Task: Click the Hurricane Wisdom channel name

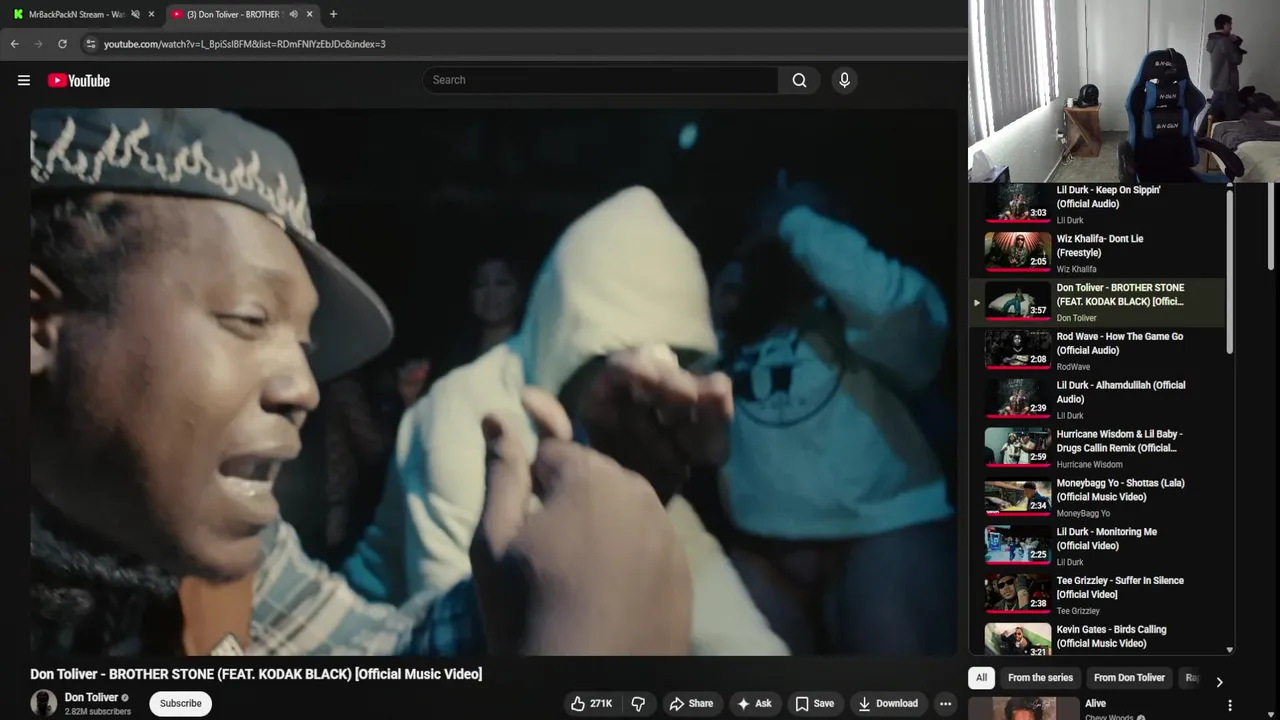Action: [1089, 465]
